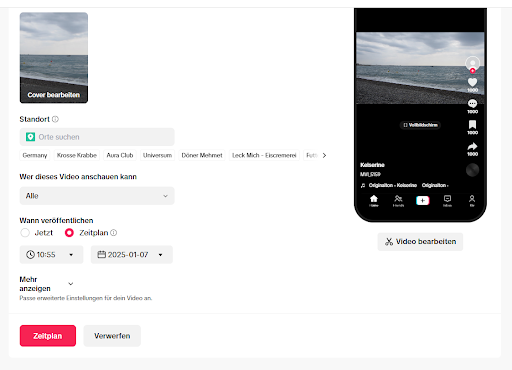Click the Vollbildschirm button in preview
Viewport: 512px width, 370px height.
click(420, 125)
